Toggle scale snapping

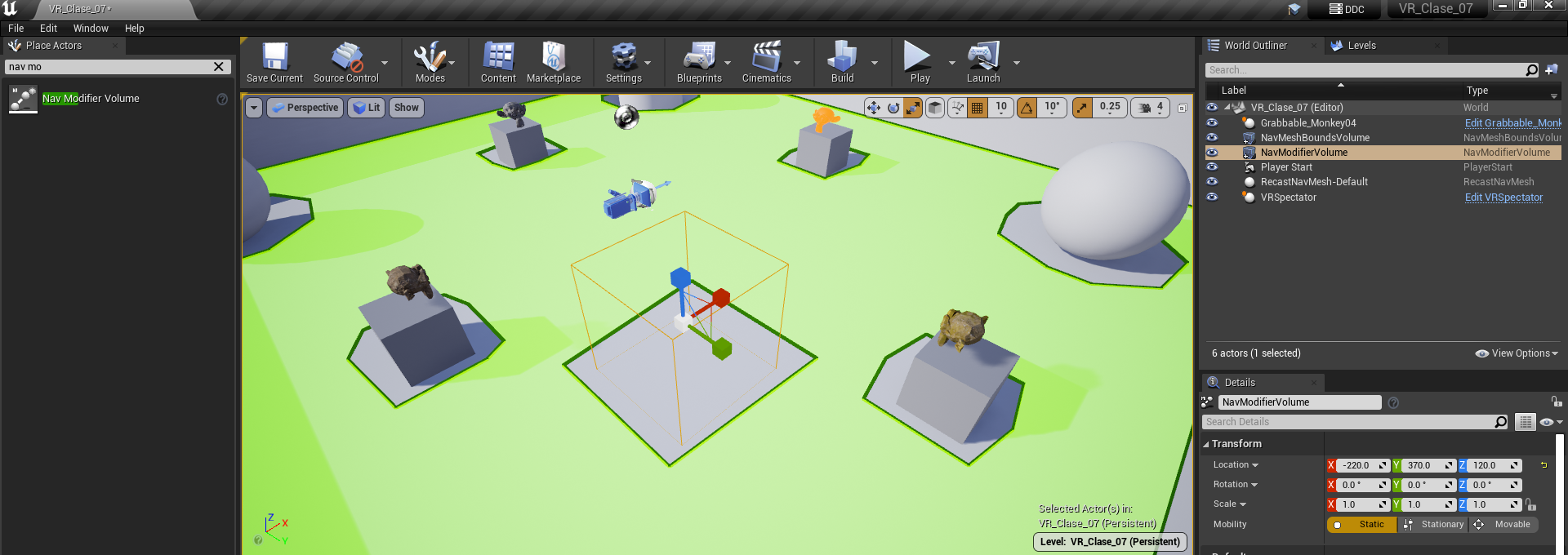(1082, 108)
